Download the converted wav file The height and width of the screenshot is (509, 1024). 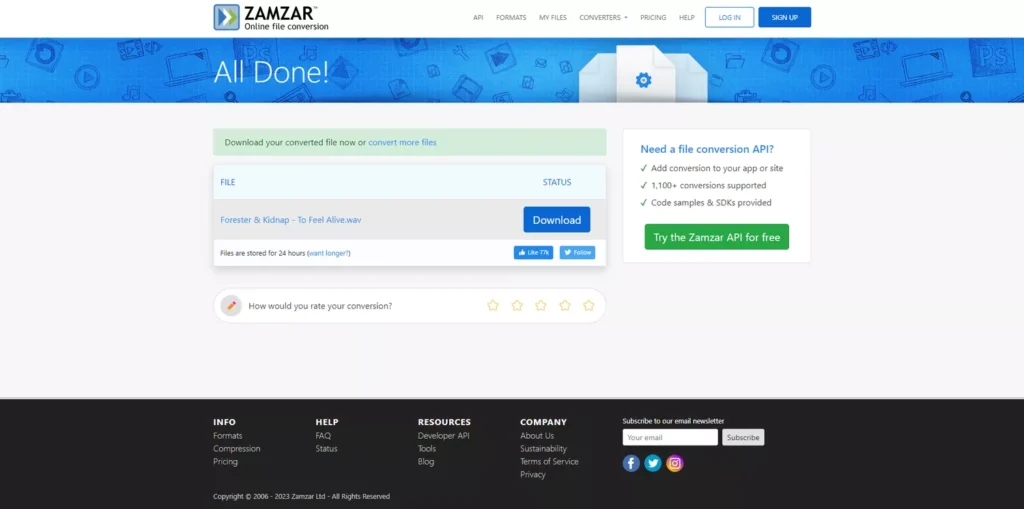click(556, 220)
